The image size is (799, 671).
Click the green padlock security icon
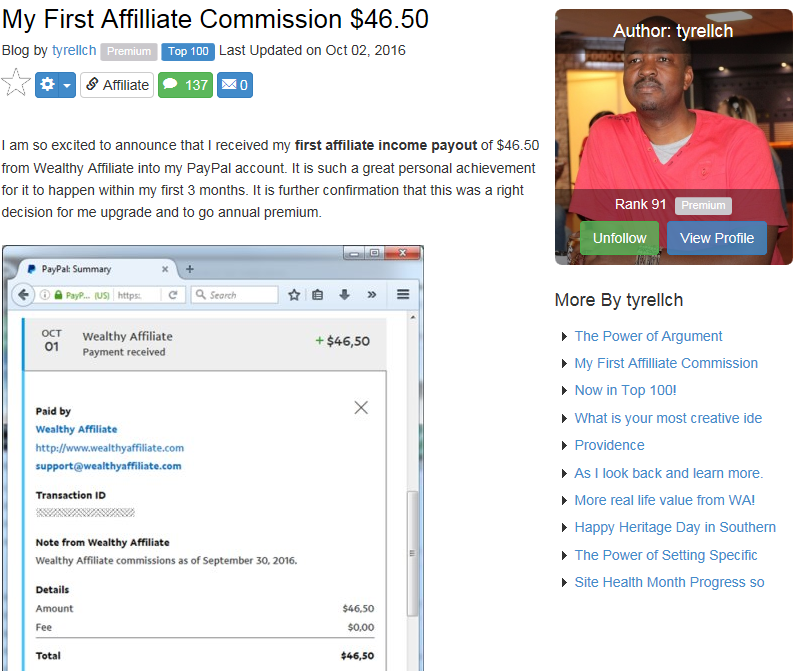click(58, 295)
